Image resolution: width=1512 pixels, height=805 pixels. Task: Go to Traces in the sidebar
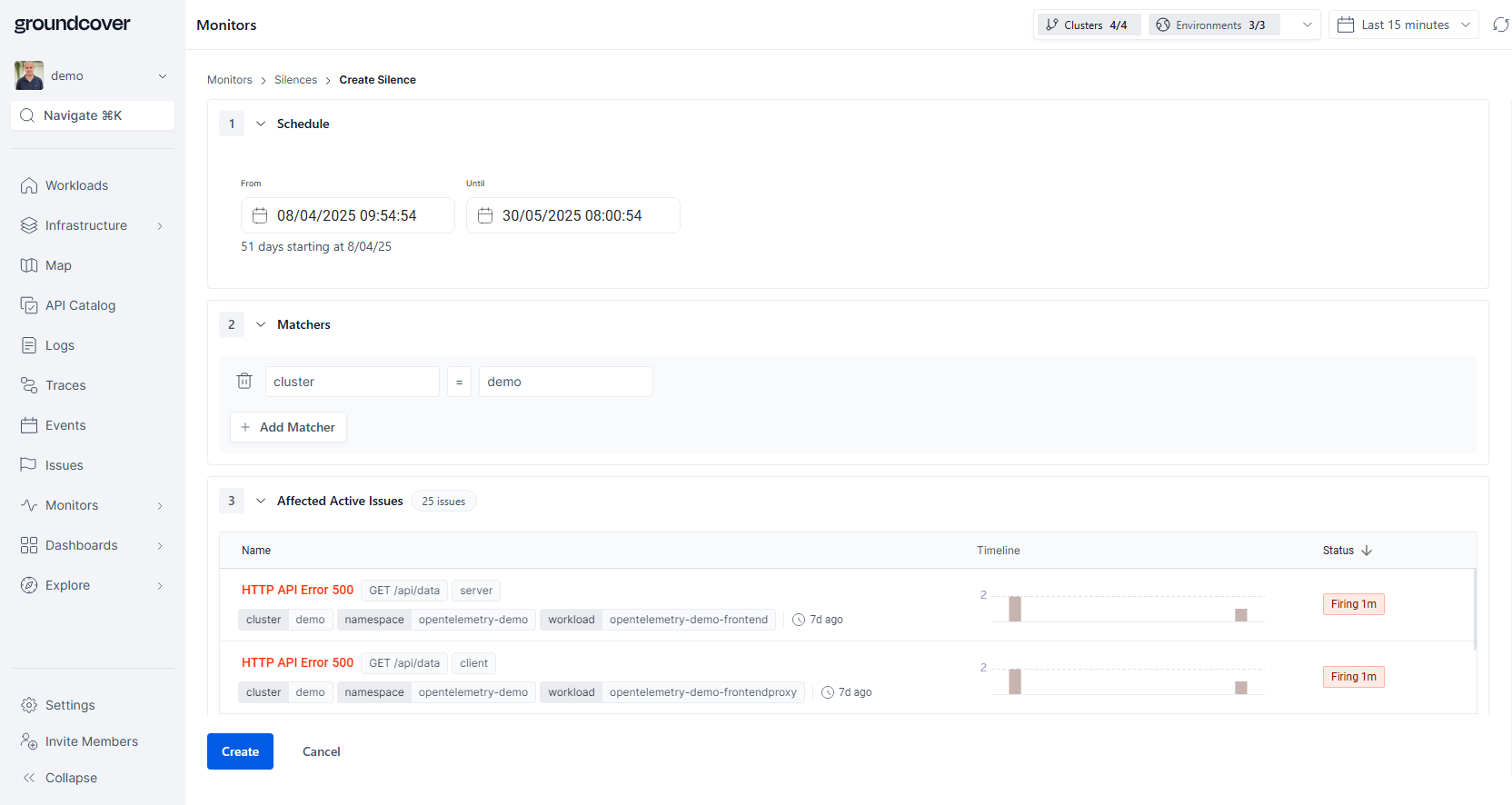65,385
